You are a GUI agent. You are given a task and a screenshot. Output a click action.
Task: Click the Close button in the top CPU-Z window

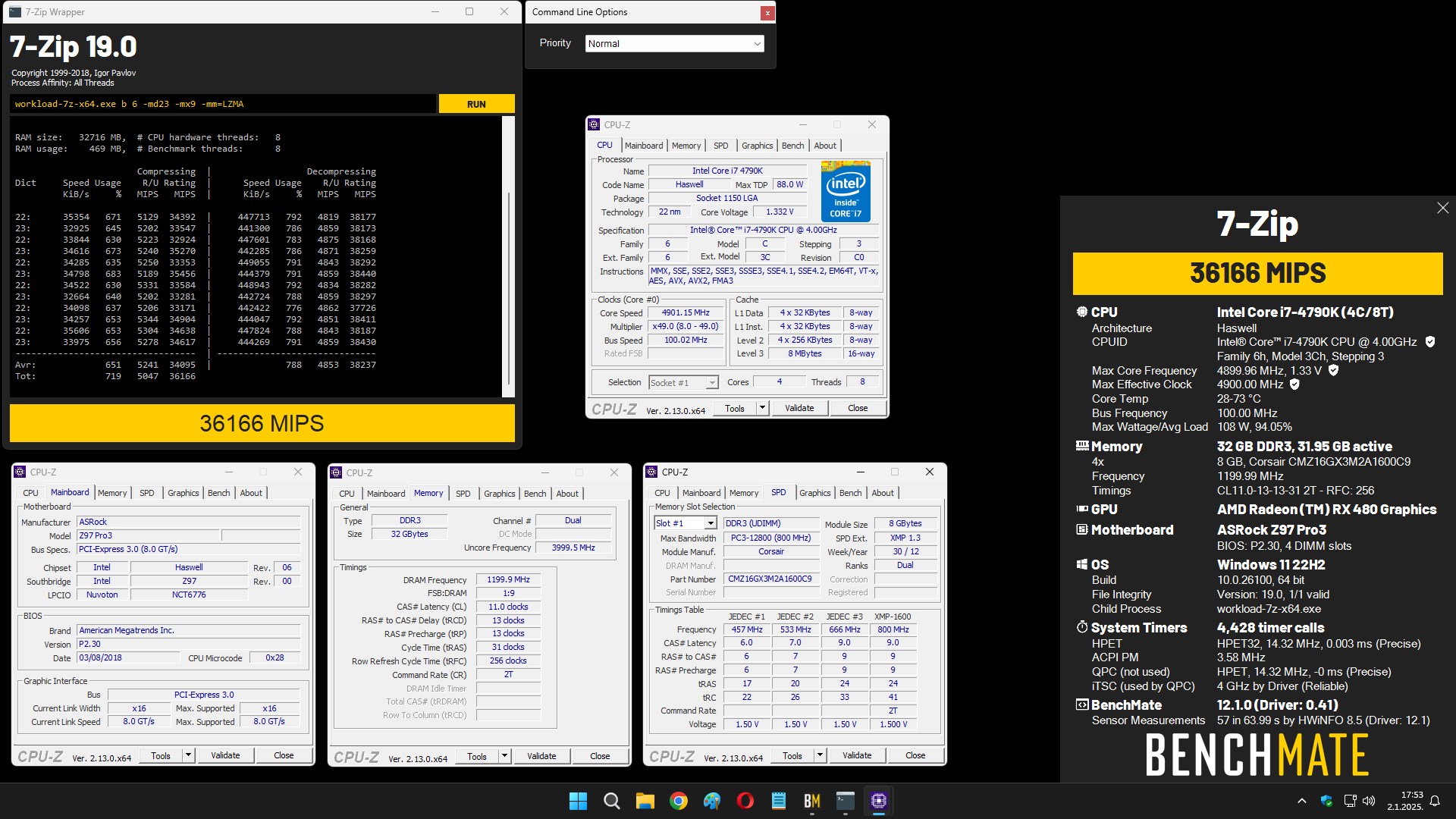[x=858, y=408]
